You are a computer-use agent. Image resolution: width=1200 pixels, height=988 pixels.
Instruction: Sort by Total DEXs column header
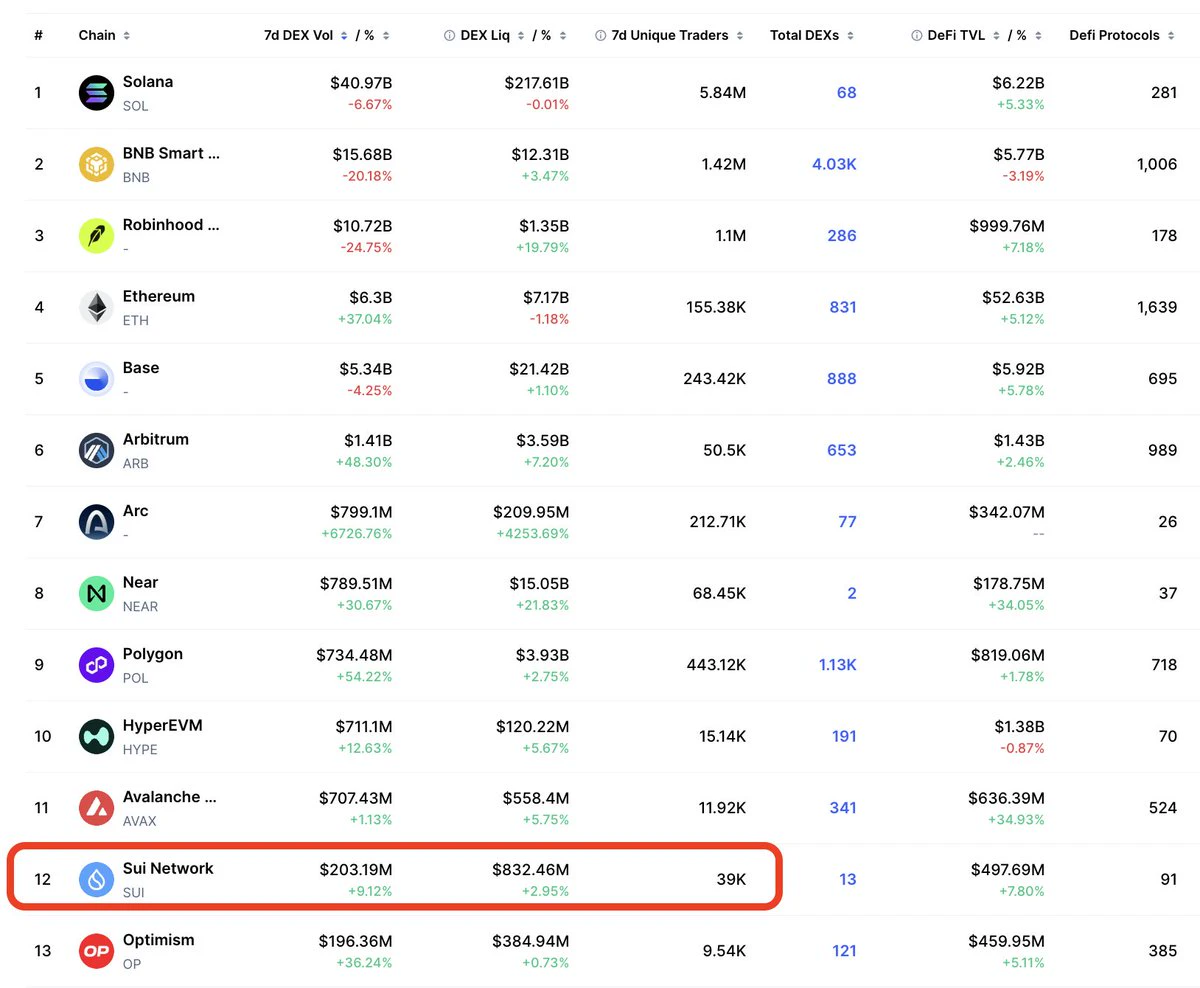click(812, 35)
